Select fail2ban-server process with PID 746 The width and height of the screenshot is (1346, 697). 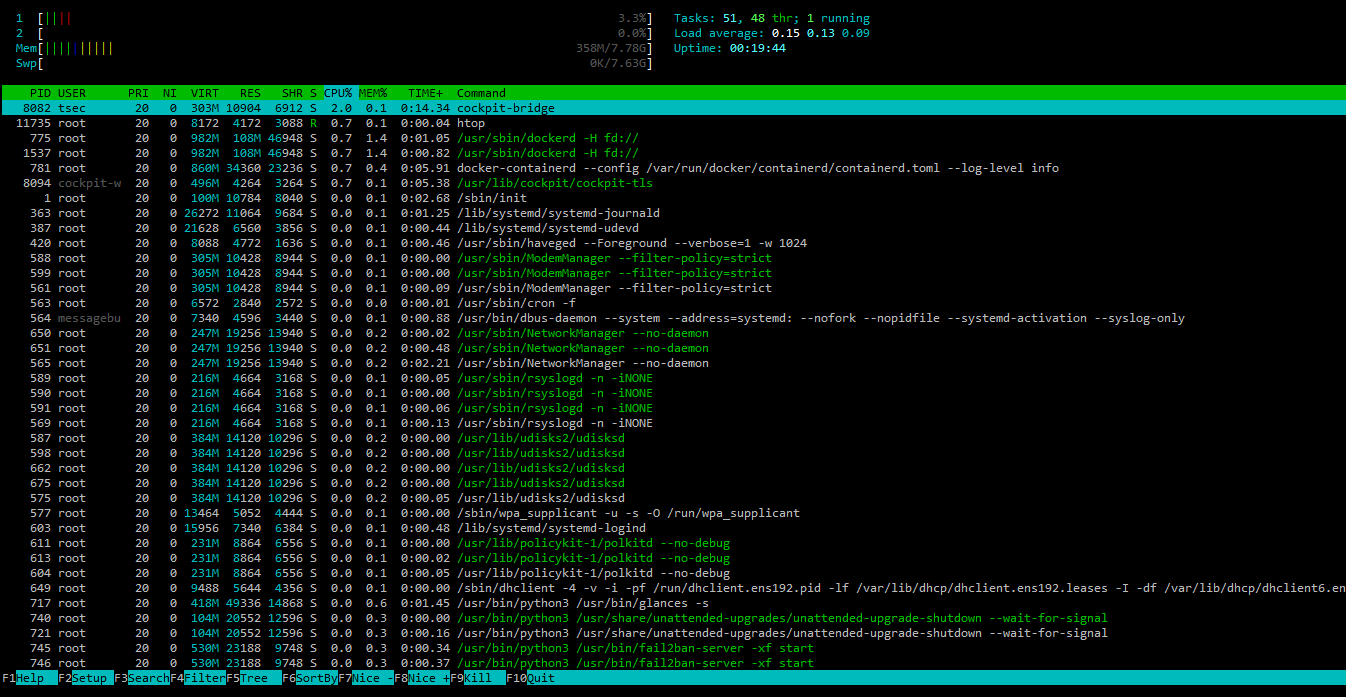pos(673,663)
